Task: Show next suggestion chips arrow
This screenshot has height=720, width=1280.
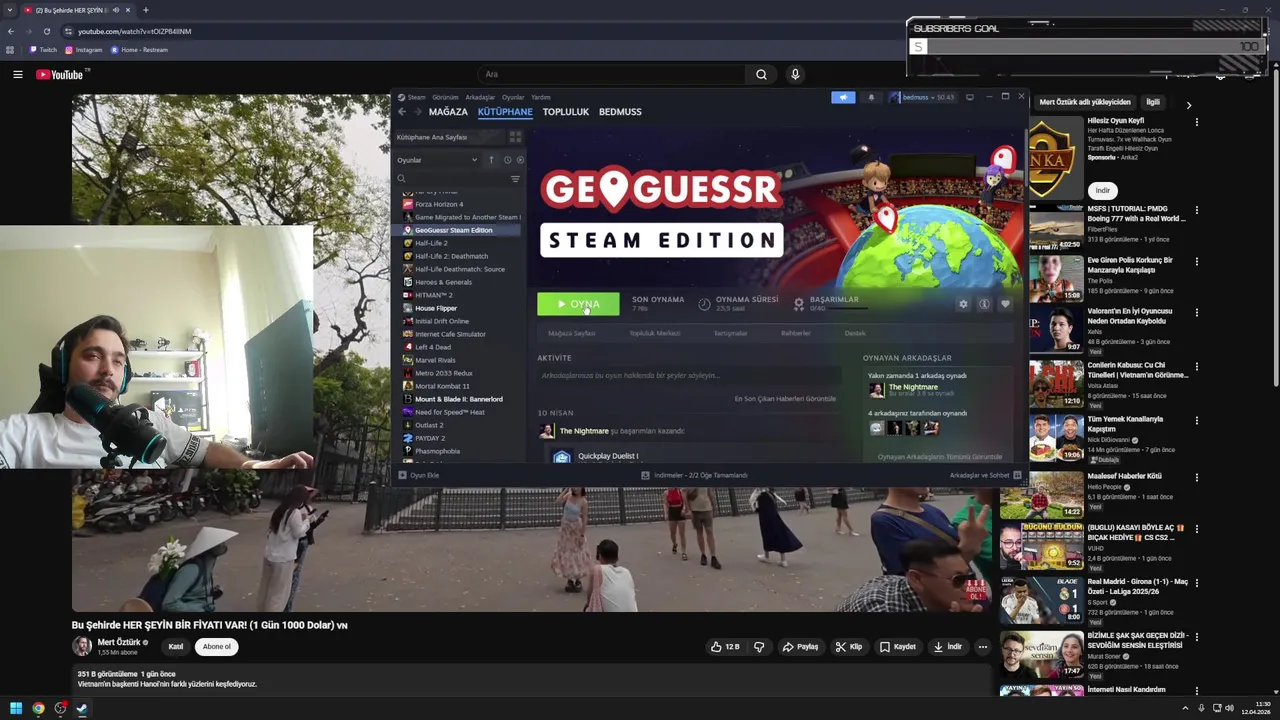Action: tap(1188, 105)
